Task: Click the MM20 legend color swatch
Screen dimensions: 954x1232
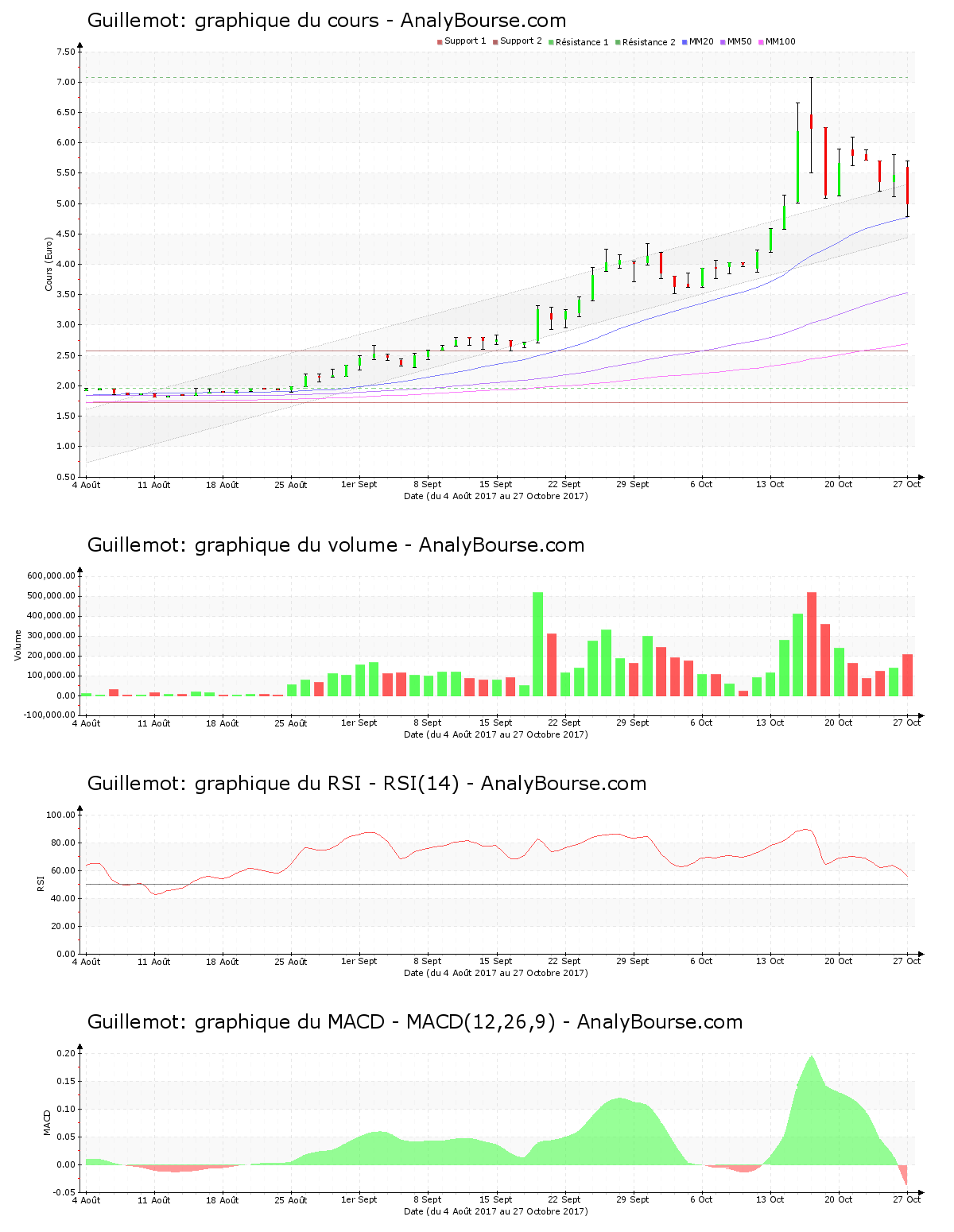Action: tap(684, 42)
